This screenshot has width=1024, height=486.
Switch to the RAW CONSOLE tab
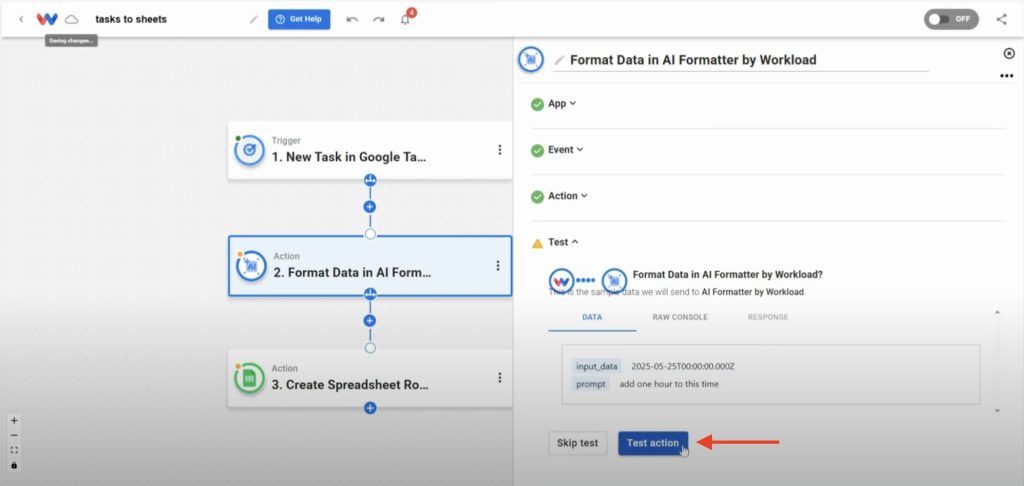pyautogui.click(x=680, y=317)
